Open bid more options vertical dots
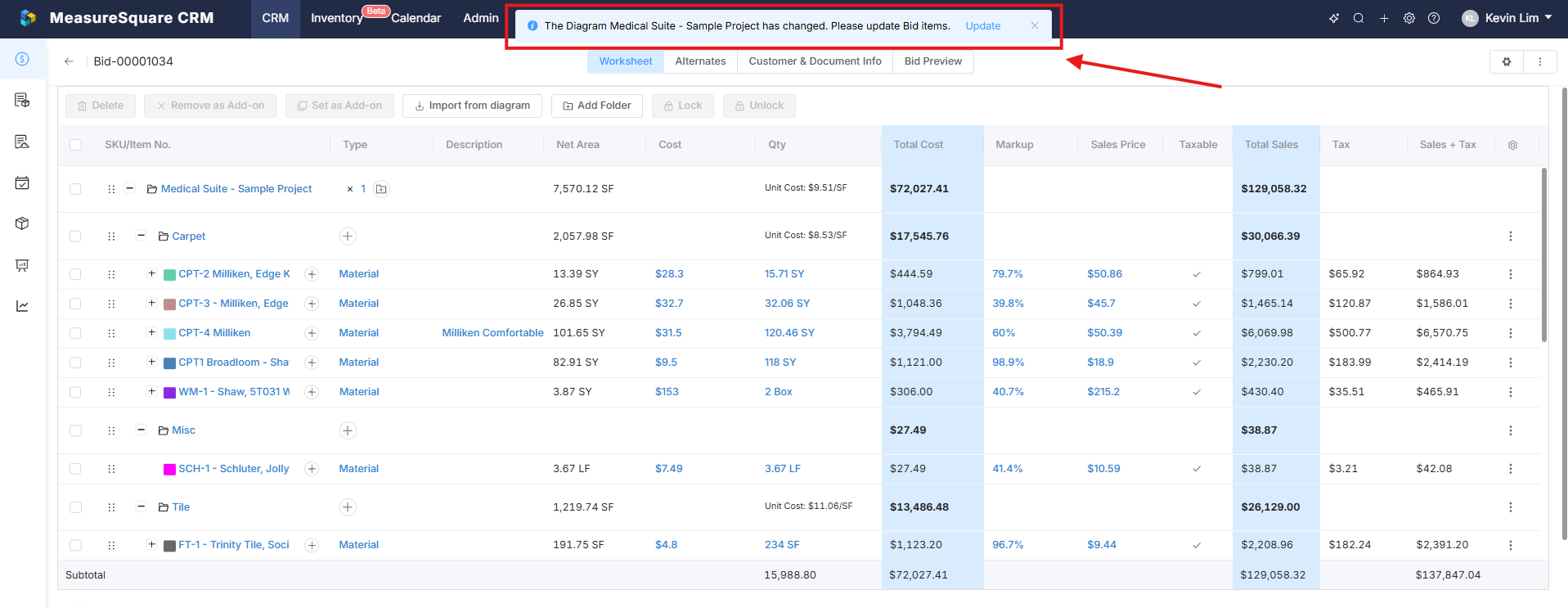Image resolution: width=1568 pixels, height=608 pixels. click(1540, 61)
